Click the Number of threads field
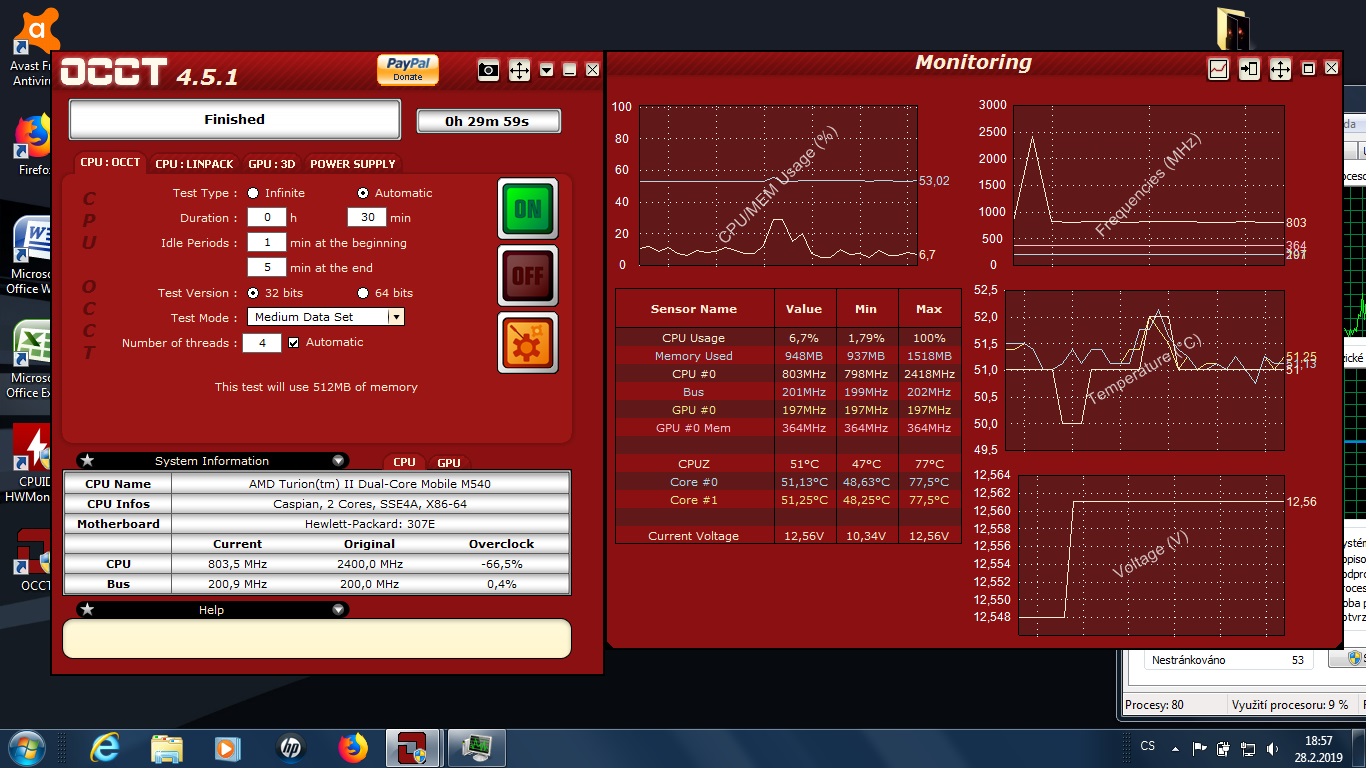The height and width of the screenshot is (769, 1369). click(262, 343)
